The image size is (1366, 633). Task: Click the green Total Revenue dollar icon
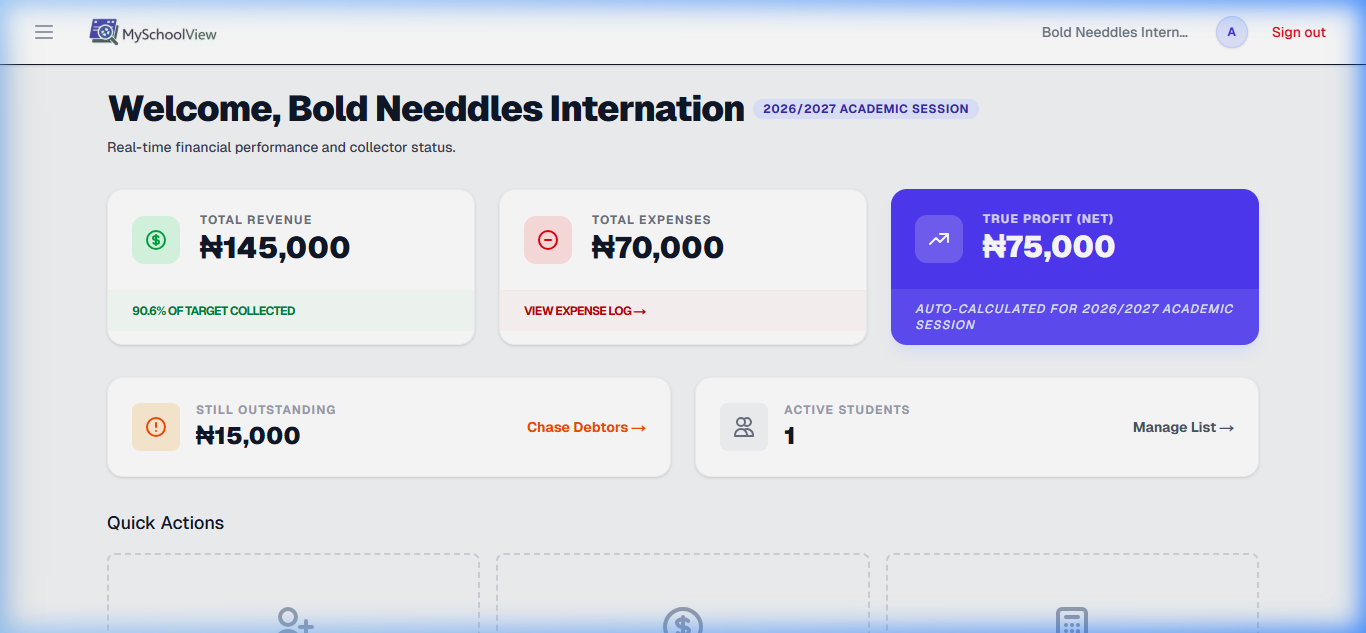click(x=156, y=239)
